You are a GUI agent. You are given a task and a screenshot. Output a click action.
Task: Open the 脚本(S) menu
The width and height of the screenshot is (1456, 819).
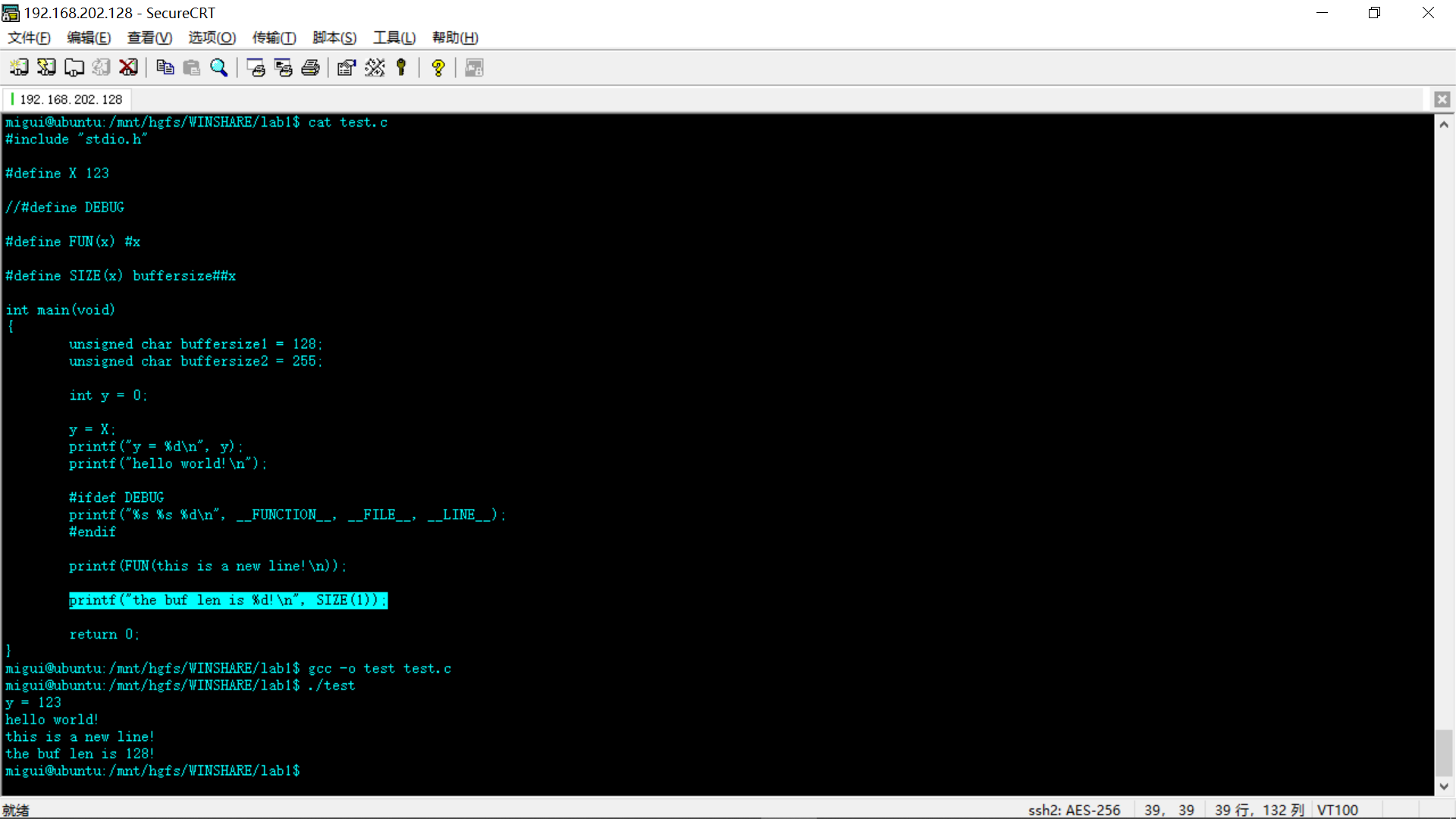coord(334,37)
